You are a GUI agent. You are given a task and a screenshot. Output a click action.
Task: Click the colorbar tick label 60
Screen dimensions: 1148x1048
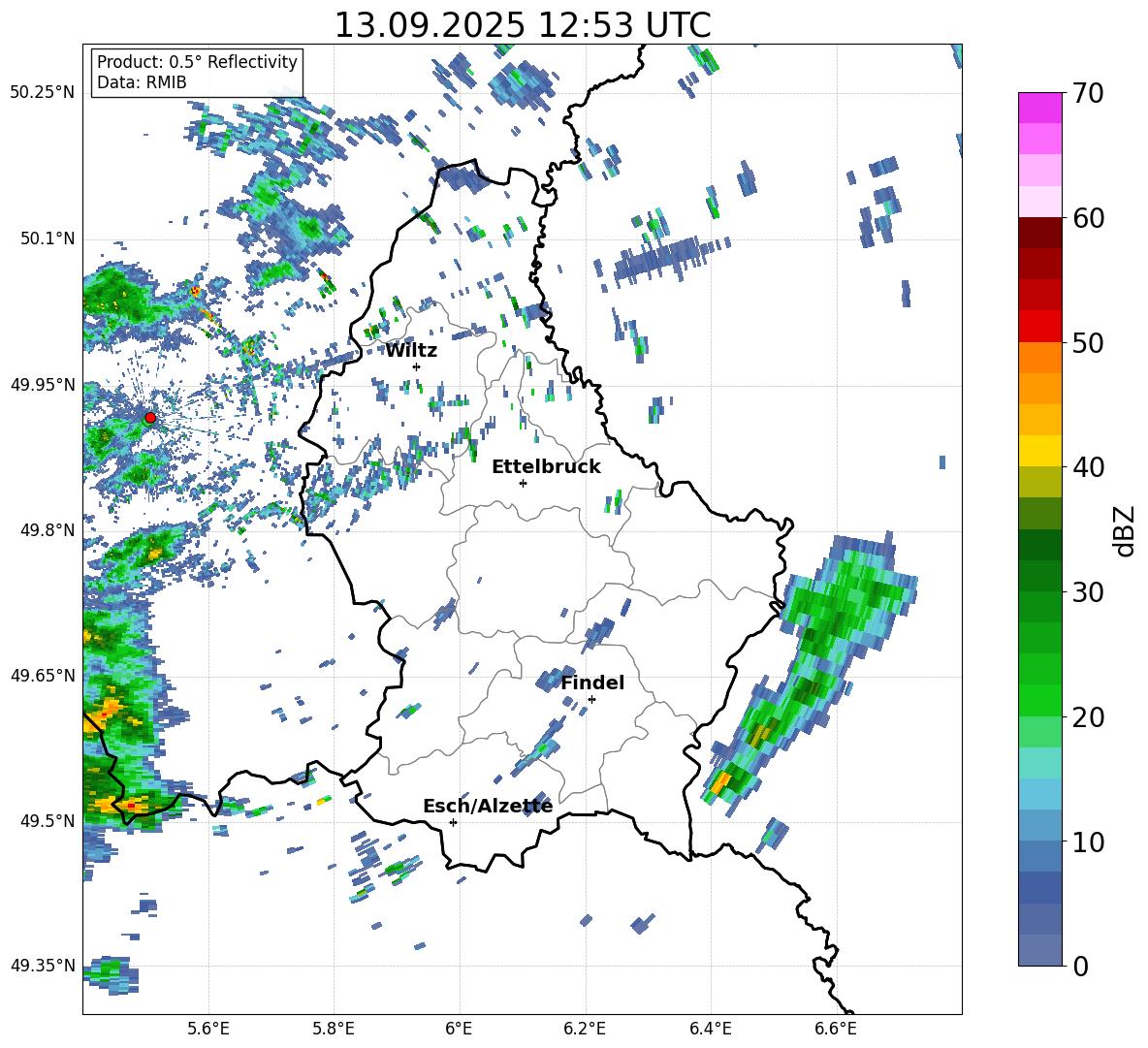click(x=1088, y=218)
